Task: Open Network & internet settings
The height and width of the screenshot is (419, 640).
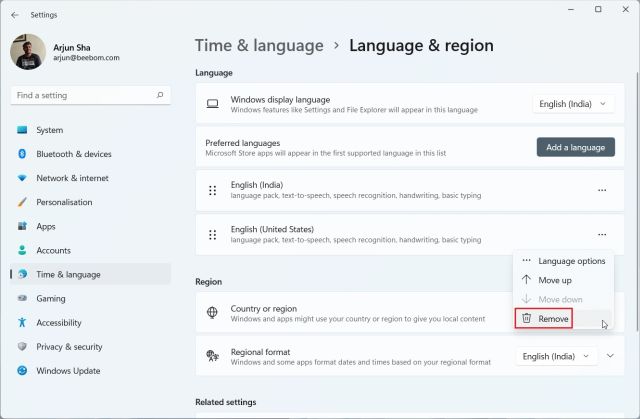Action: pyautogui.click(x=91, y=178)
